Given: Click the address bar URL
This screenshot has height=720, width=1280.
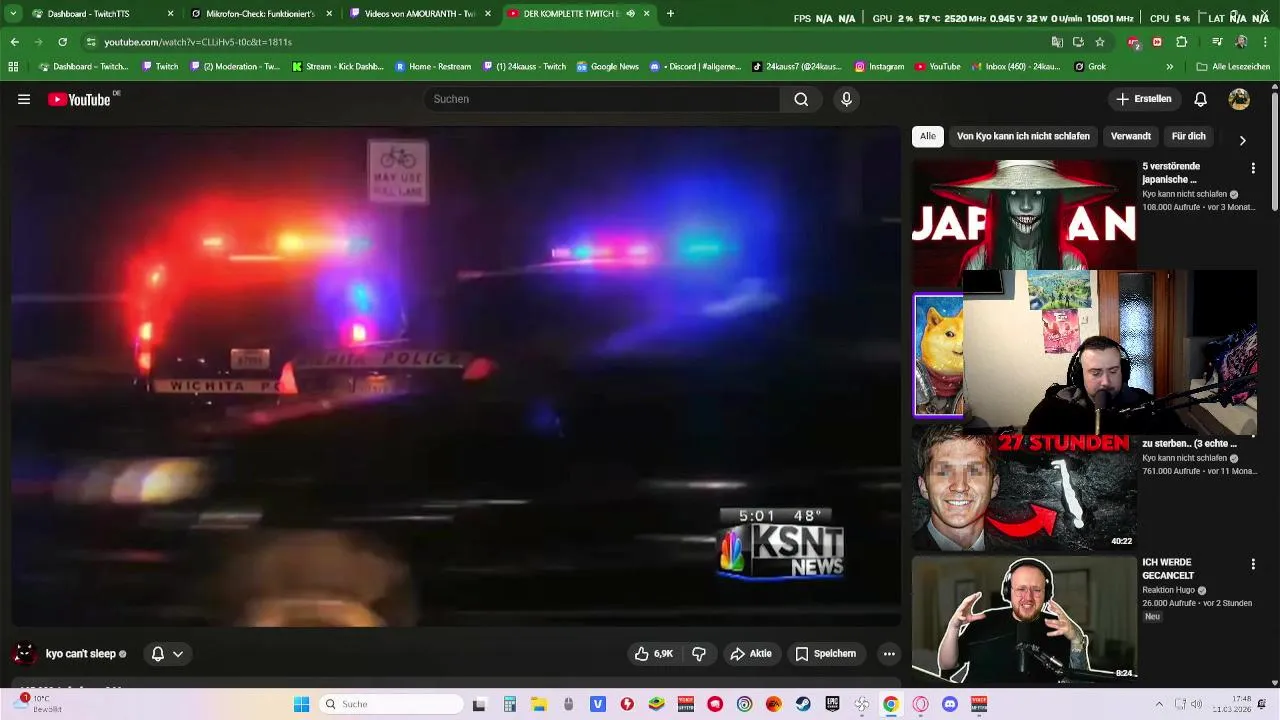Looking at the screenshot, I should pos(198,42).
